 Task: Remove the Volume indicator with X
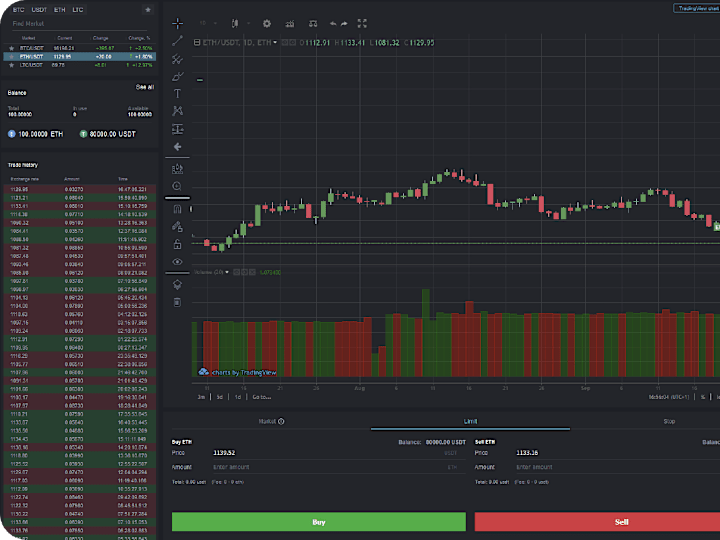[x=252, y=272]
